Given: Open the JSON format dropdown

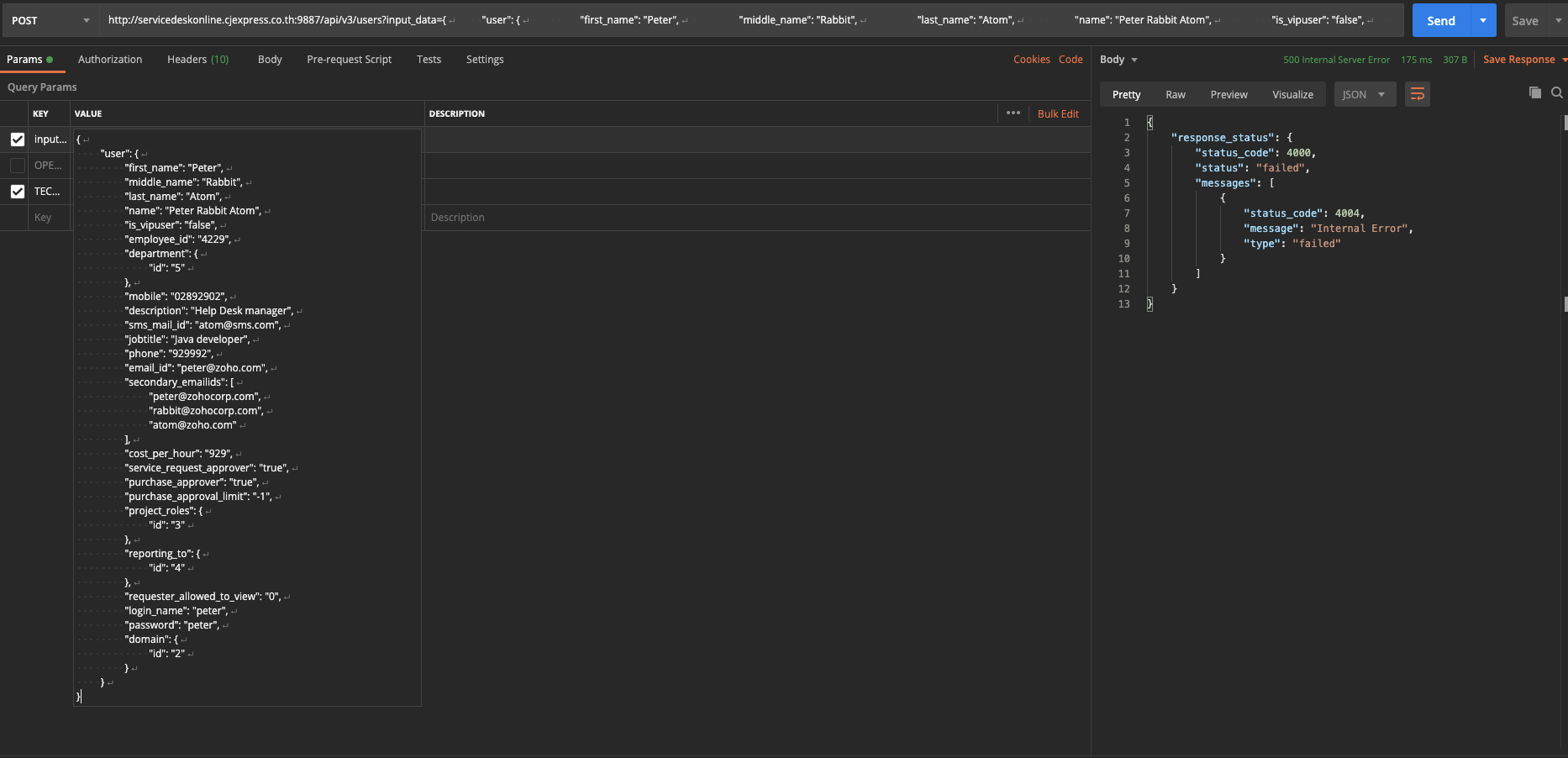Looking at the screenshot, I should 1365,94.
